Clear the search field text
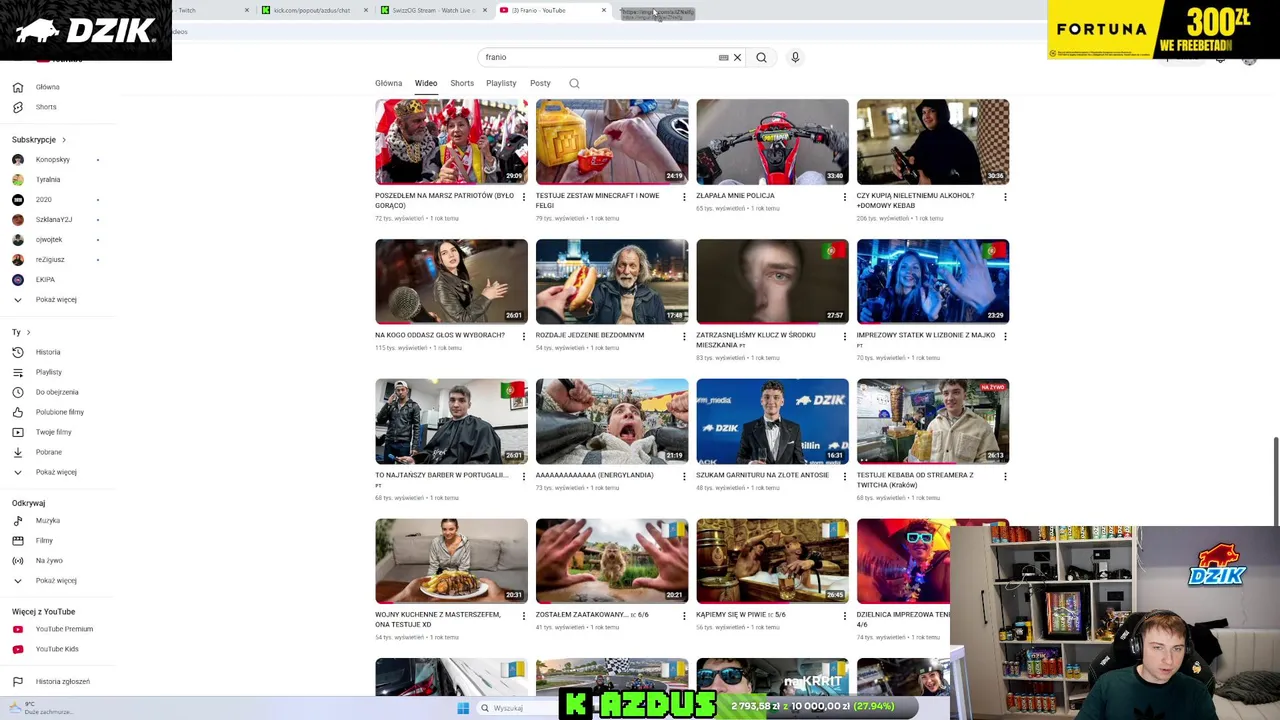Viewport: 1280px width, 720px height. pyautogui.click(x=737, y=57)
